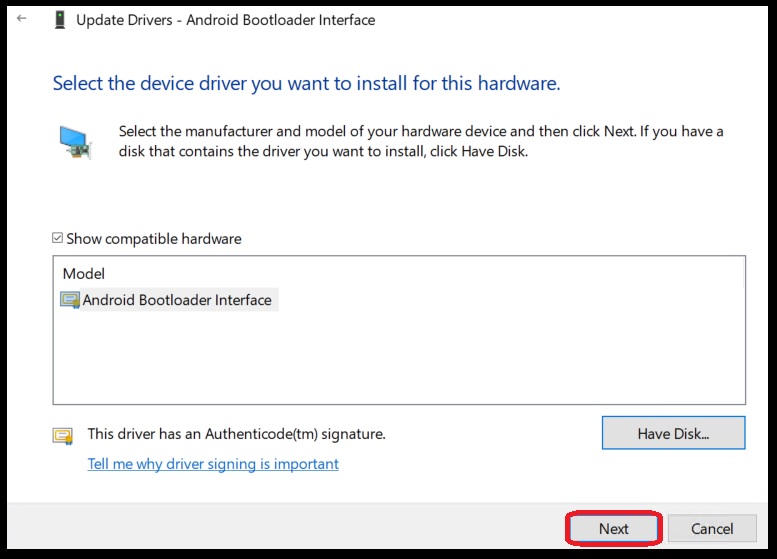
Task: Cancel the Update Drivers wizard
Action: [712, 529]
